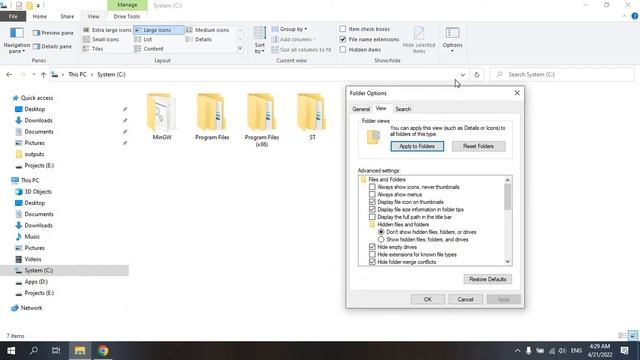
Task: Click Apply to Folders button
Action: point(417,146)
